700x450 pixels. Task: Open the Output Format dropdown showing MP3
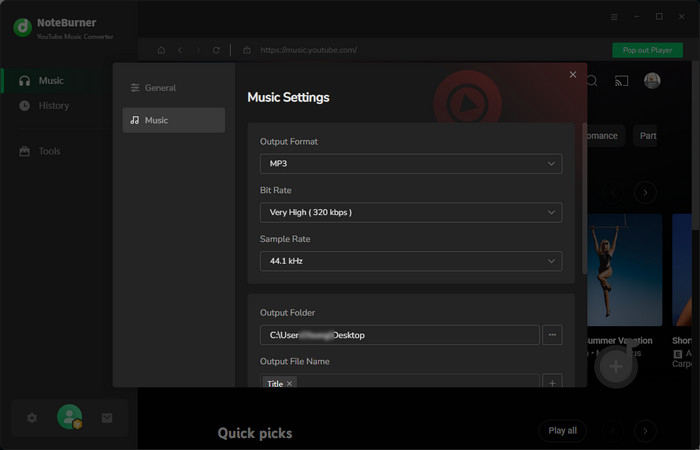(410, 164)
